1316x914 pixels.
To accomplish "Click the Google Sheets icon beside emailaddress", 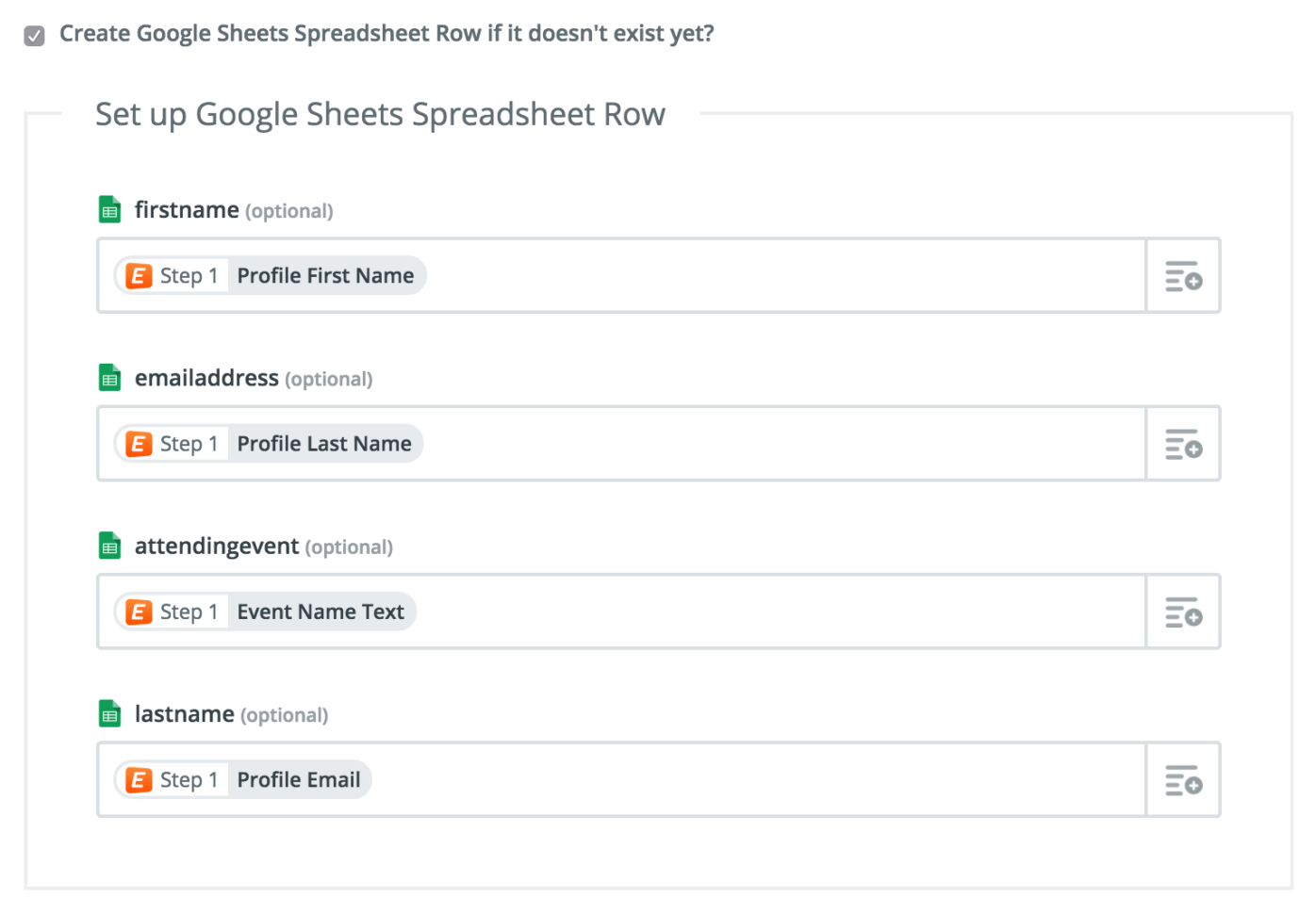I will [x=109, y=377].
